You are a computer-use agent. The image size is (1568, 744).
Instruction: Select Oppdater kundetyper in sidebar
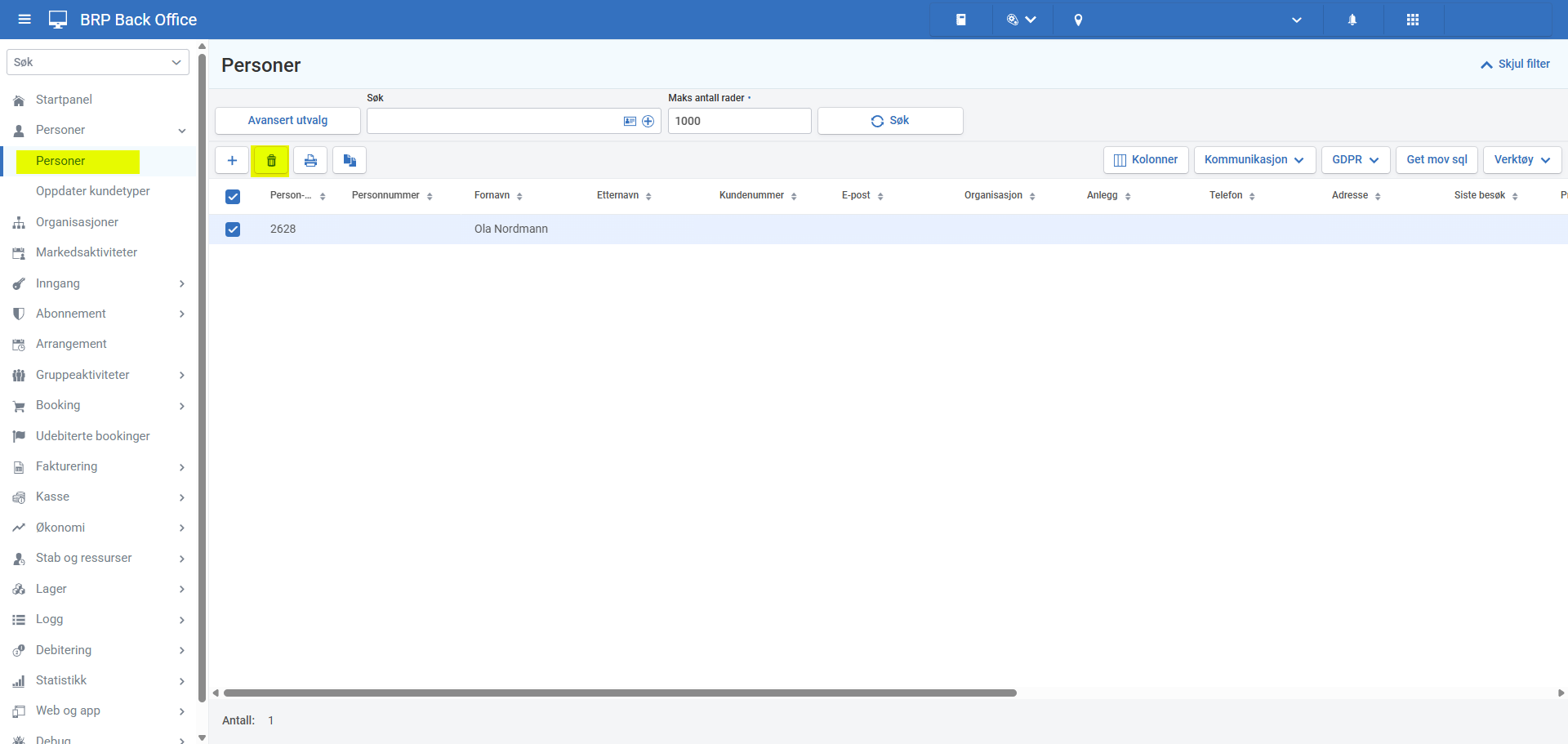(x=93, y=191)
